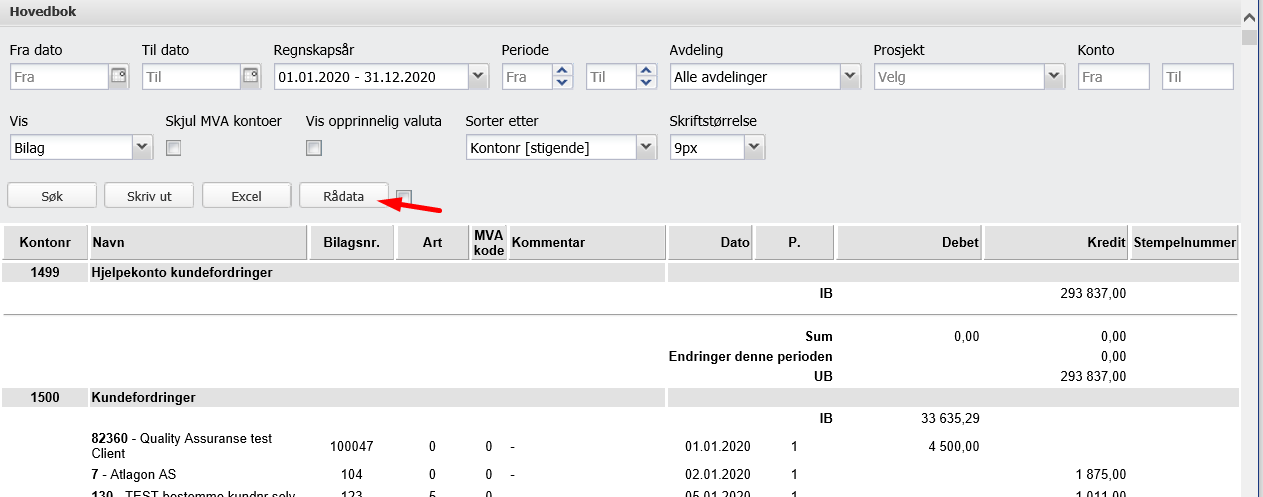Expand the Regnskapsår dropdown

point(477,77)
